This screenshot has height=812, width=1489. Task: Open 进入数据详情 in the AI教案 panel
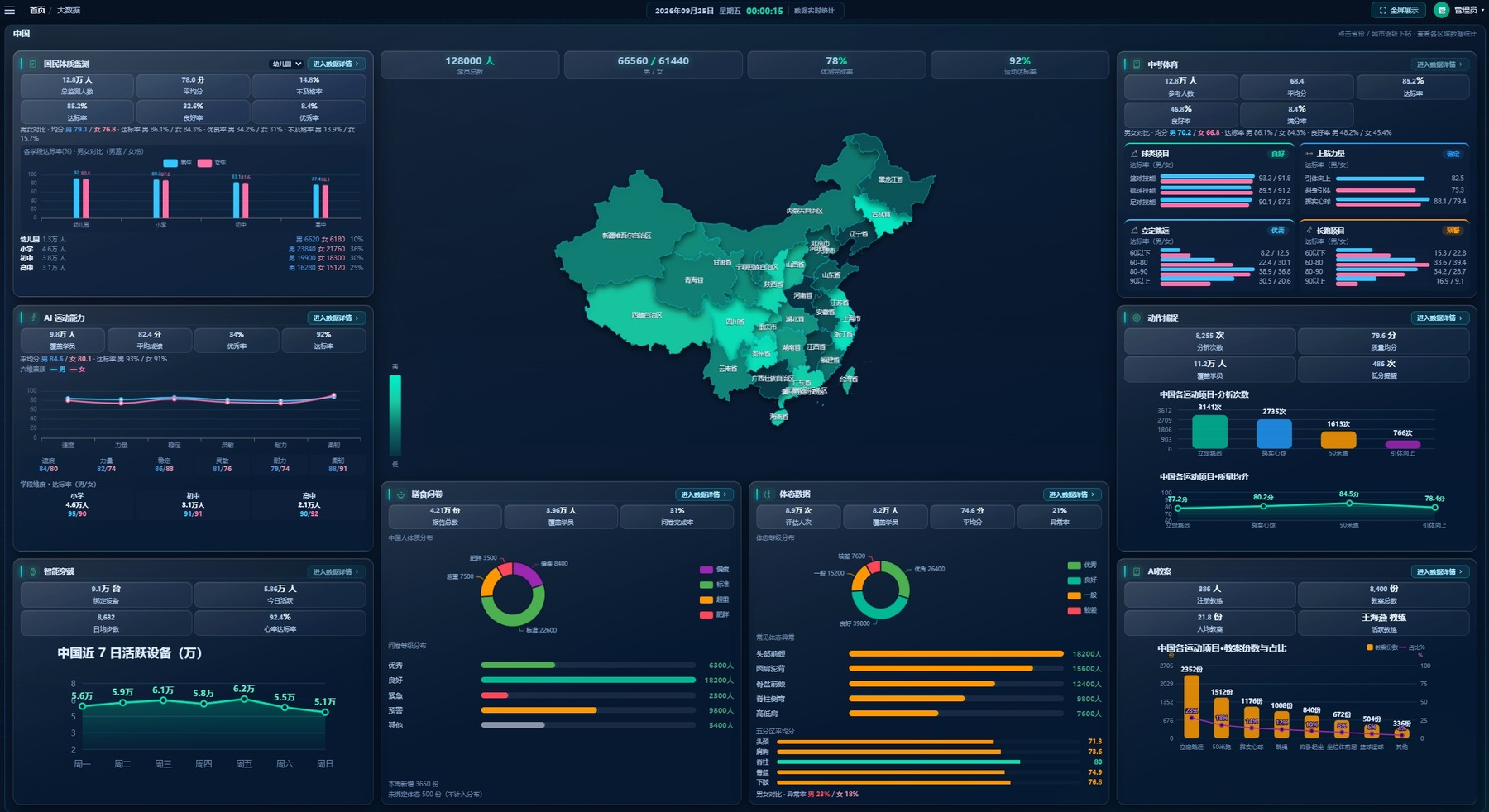pyautogui.click(x=1439, y=571)
